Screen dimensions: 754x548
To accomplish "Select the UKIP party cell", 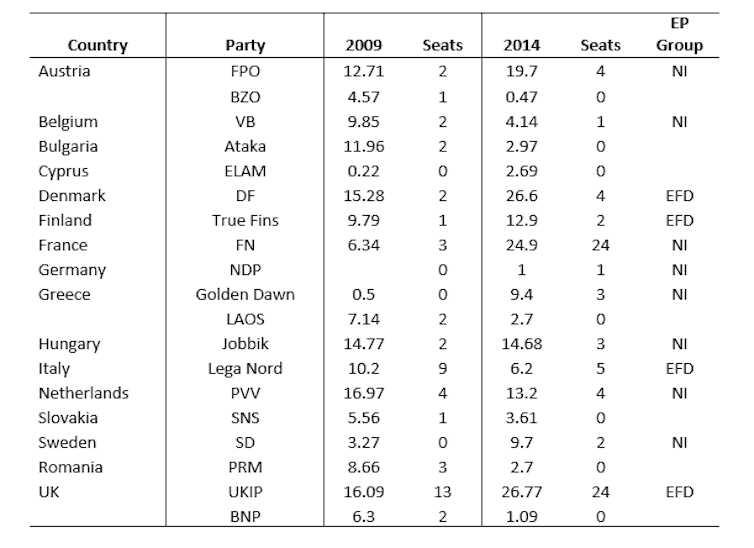I will [245, 492].
